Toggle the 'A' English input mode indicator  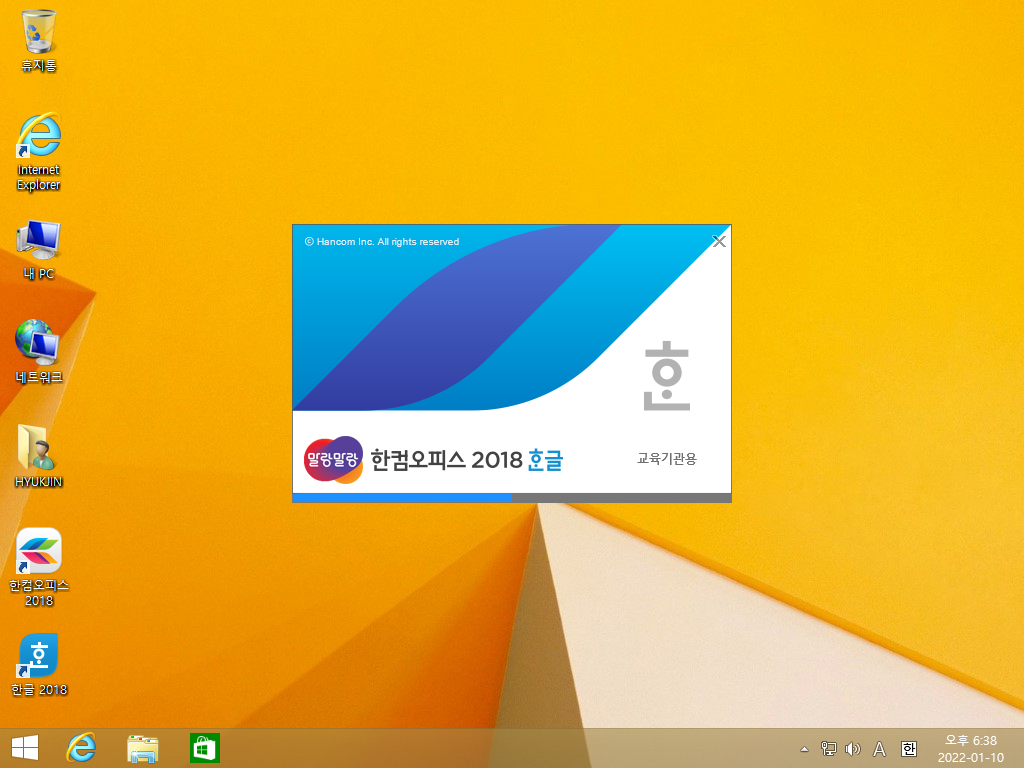point(880,749)
